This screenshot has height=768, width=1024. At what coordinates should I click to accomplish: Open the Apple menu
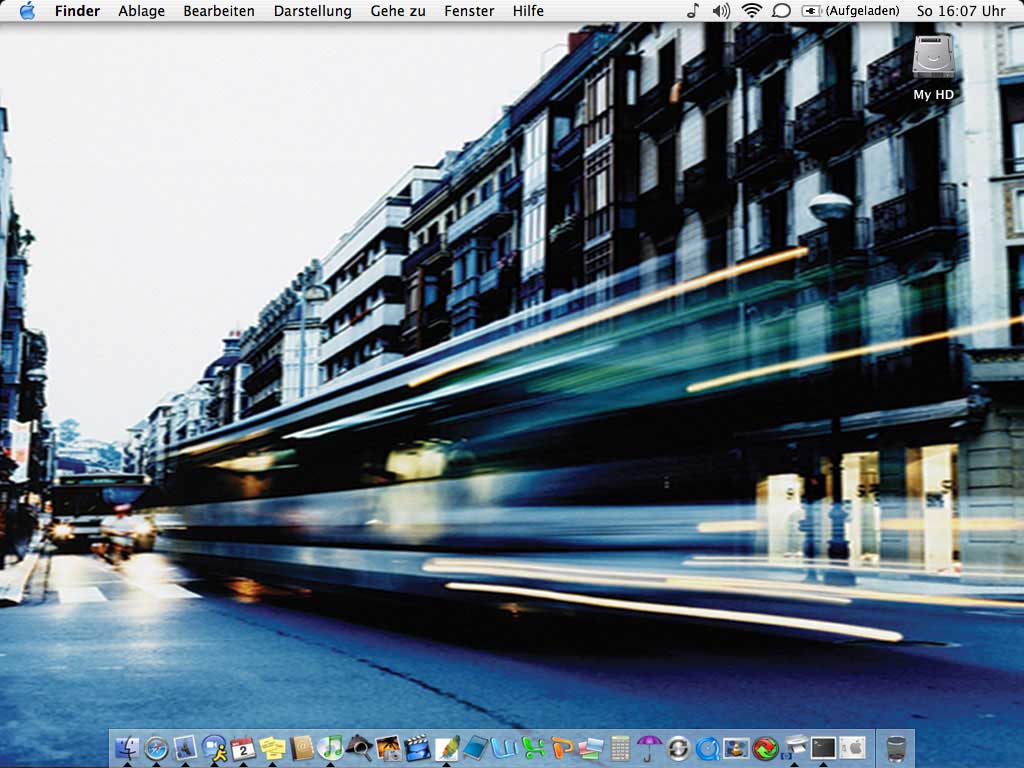(x=27, y=10)
